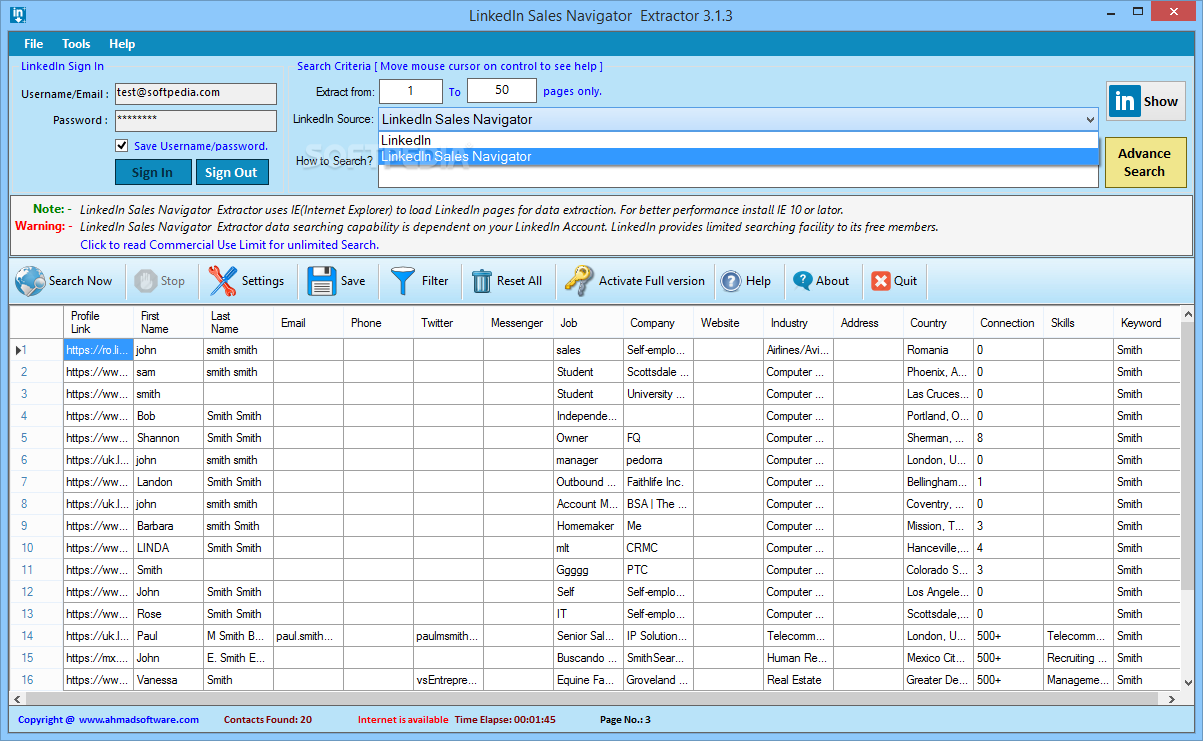Screen dimensions: 1203x741
Task: Click the Skills column header
Action: point(1078,322)
